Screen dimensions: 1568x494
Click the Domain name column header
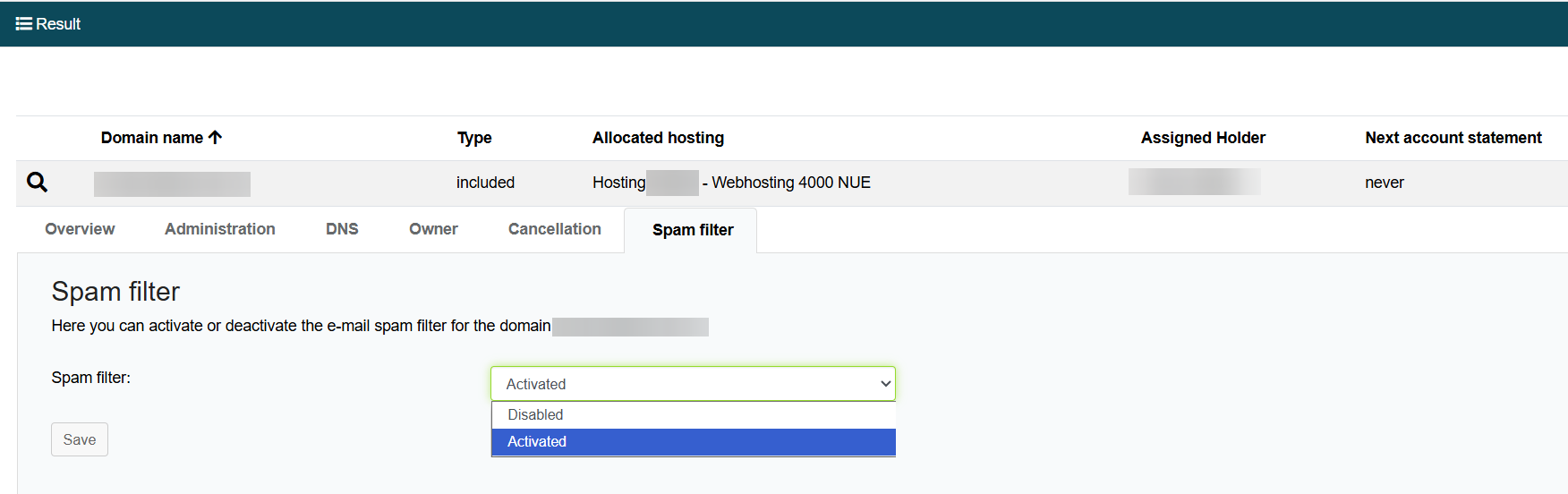point(152,138)
